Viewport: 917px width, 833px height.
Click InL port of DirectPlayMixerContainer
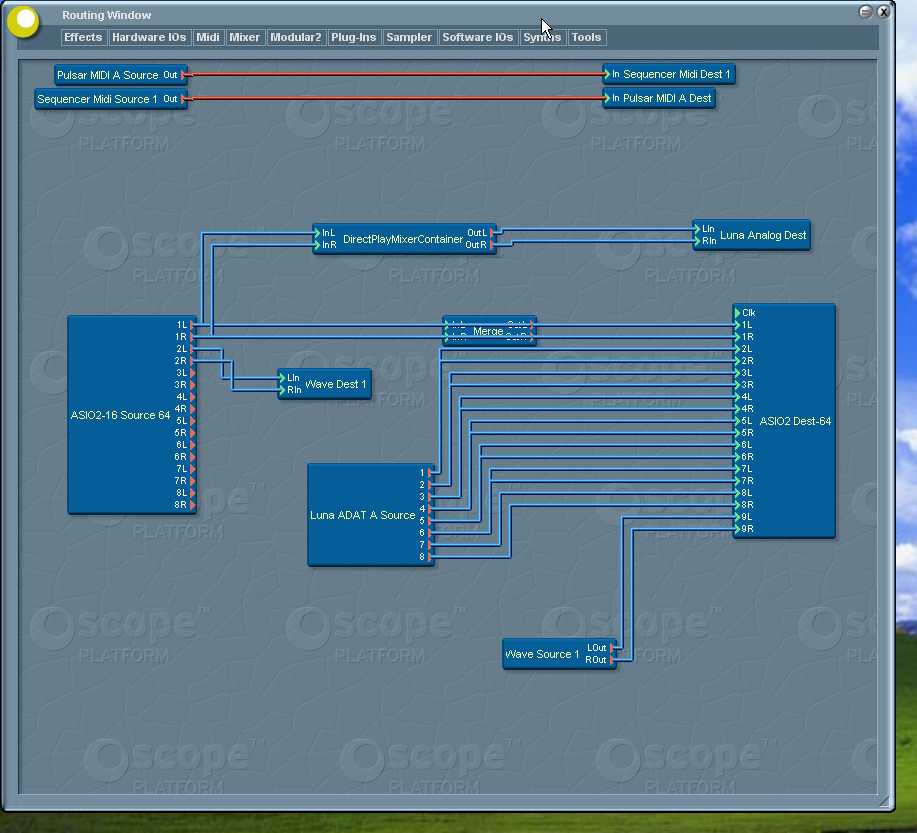[317, 233]
